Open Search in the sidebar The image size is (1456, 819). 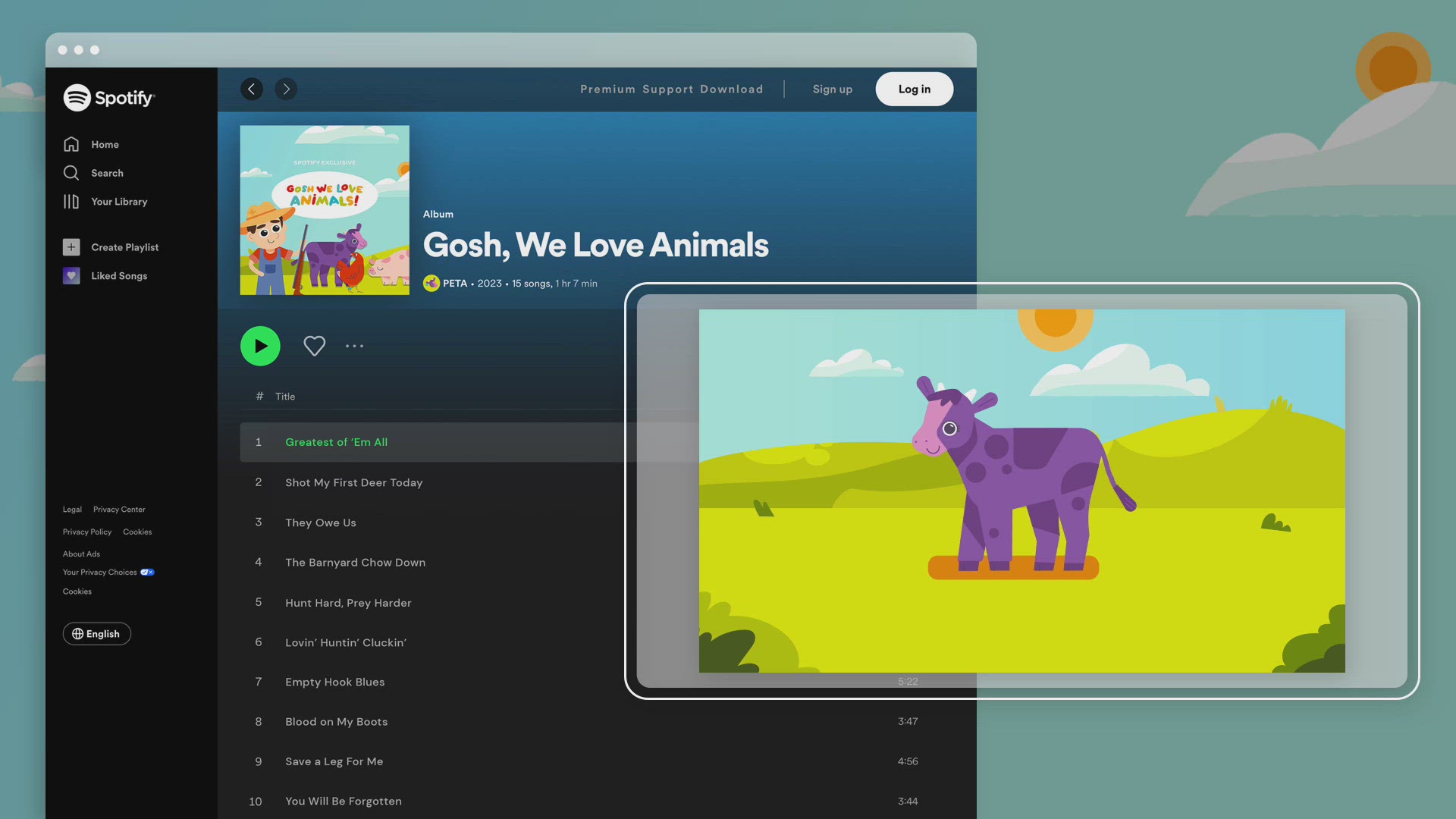[106, 173]
